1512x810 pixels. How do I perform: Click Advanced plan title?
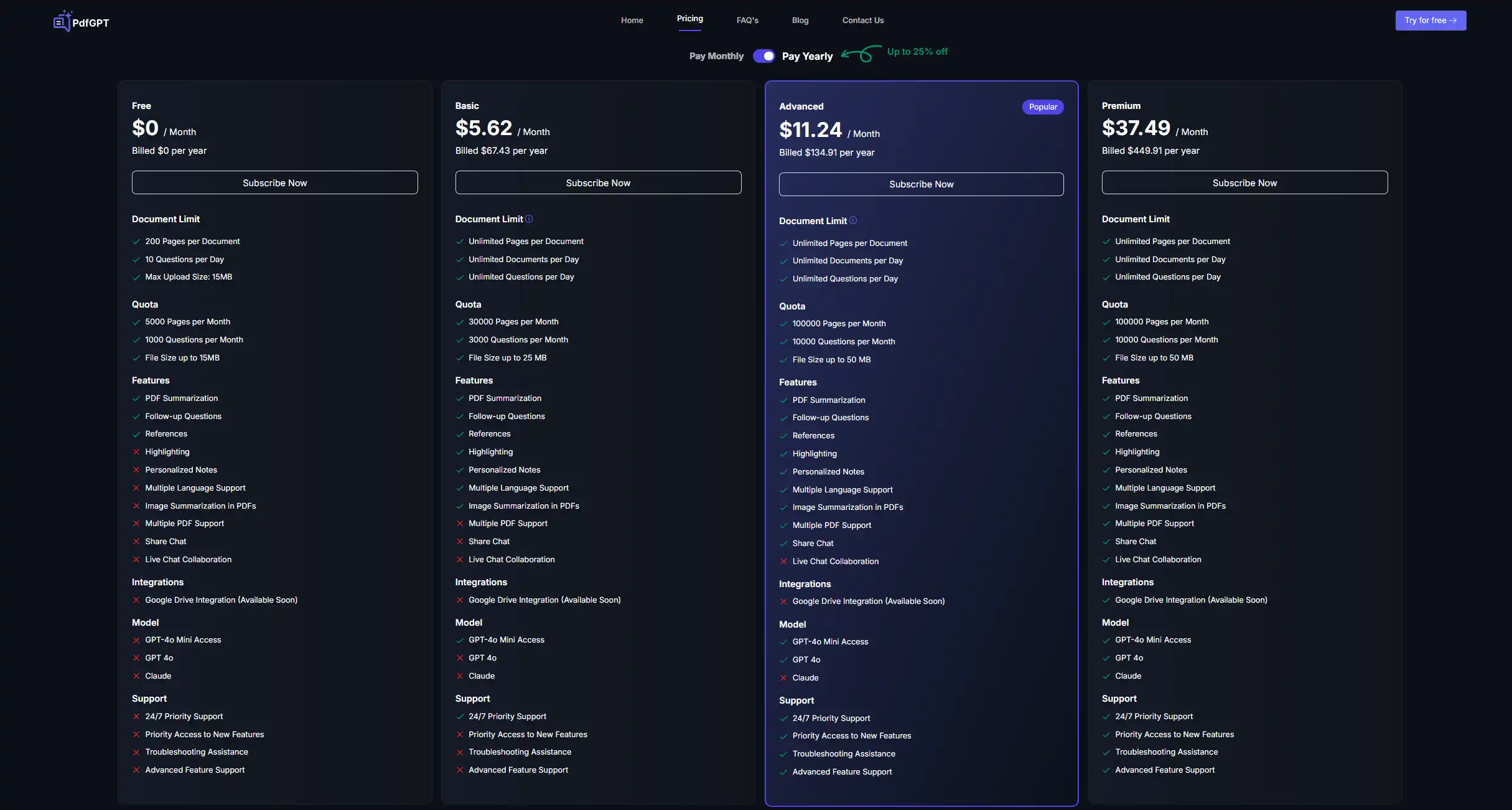[x=801, y=106]
